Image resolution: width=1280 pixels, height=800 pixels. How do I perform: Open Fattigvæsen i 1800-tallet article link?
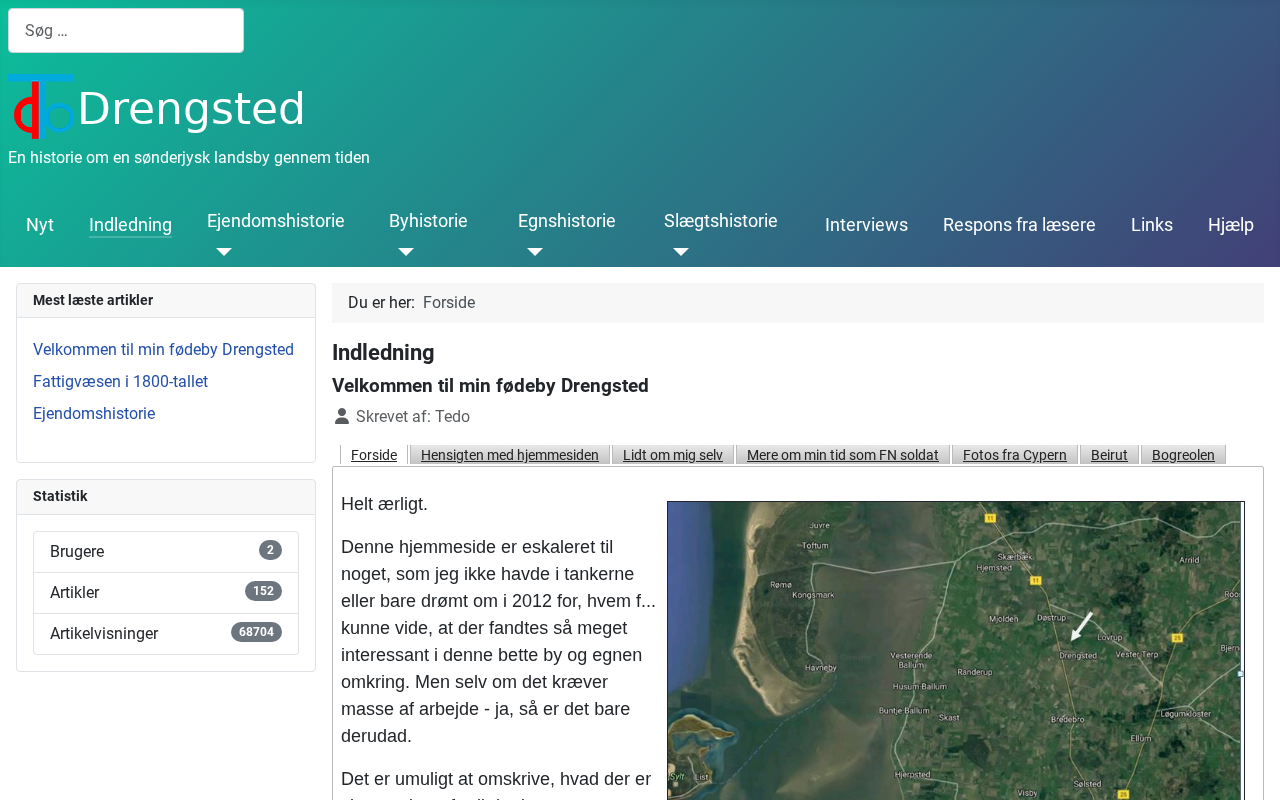pos(120,382)
